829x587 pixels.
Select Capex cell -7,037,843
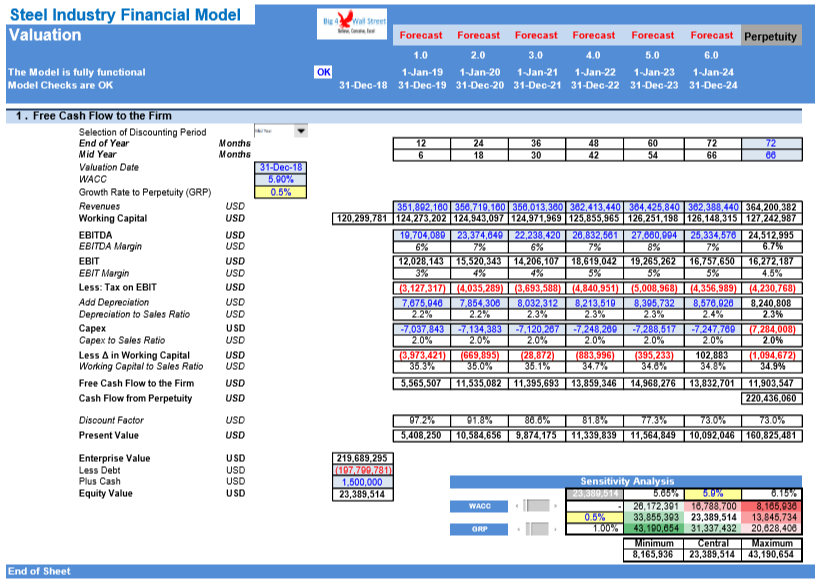(422, 329)
